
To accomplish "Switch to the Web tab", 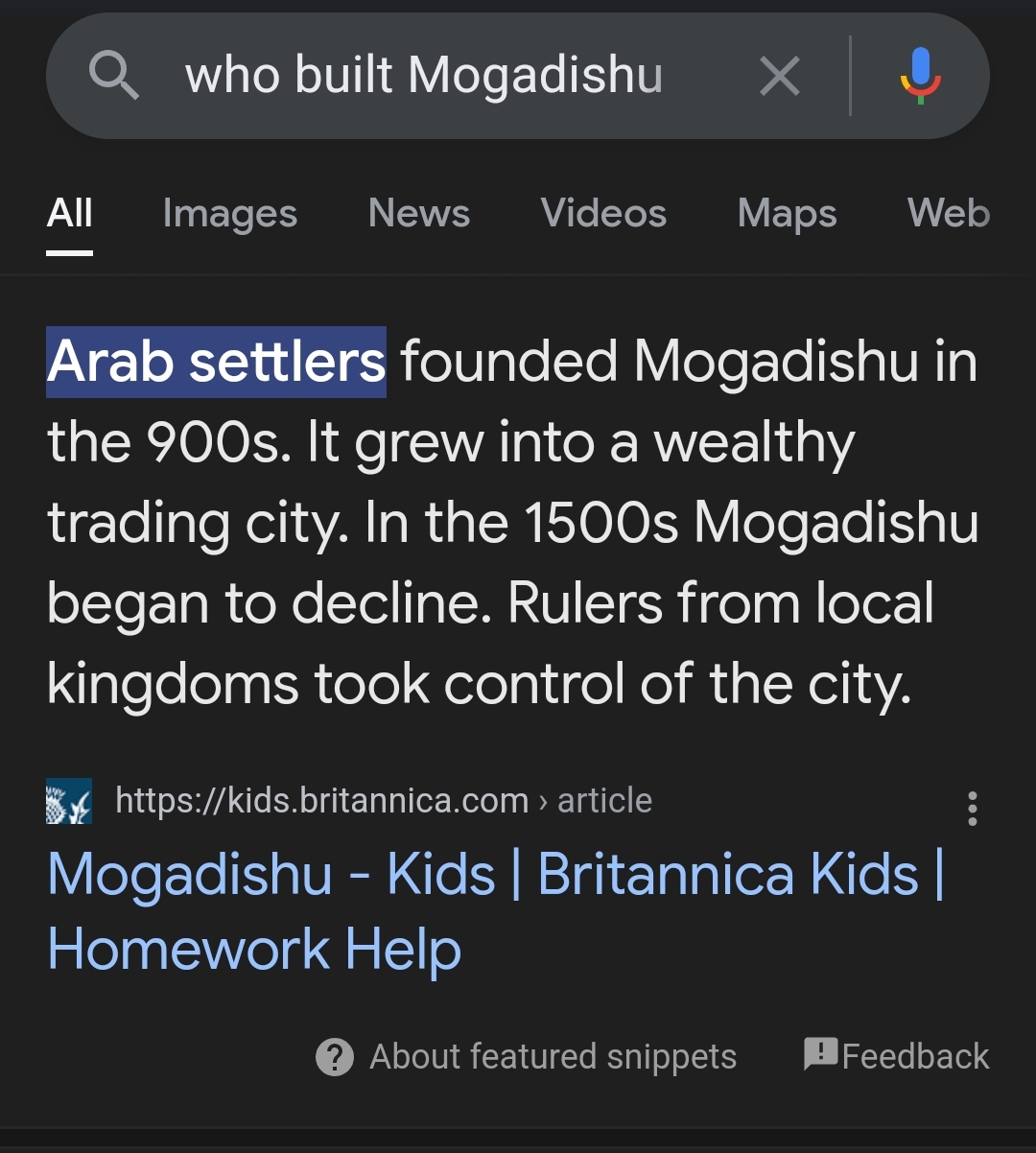I will 948,213.
